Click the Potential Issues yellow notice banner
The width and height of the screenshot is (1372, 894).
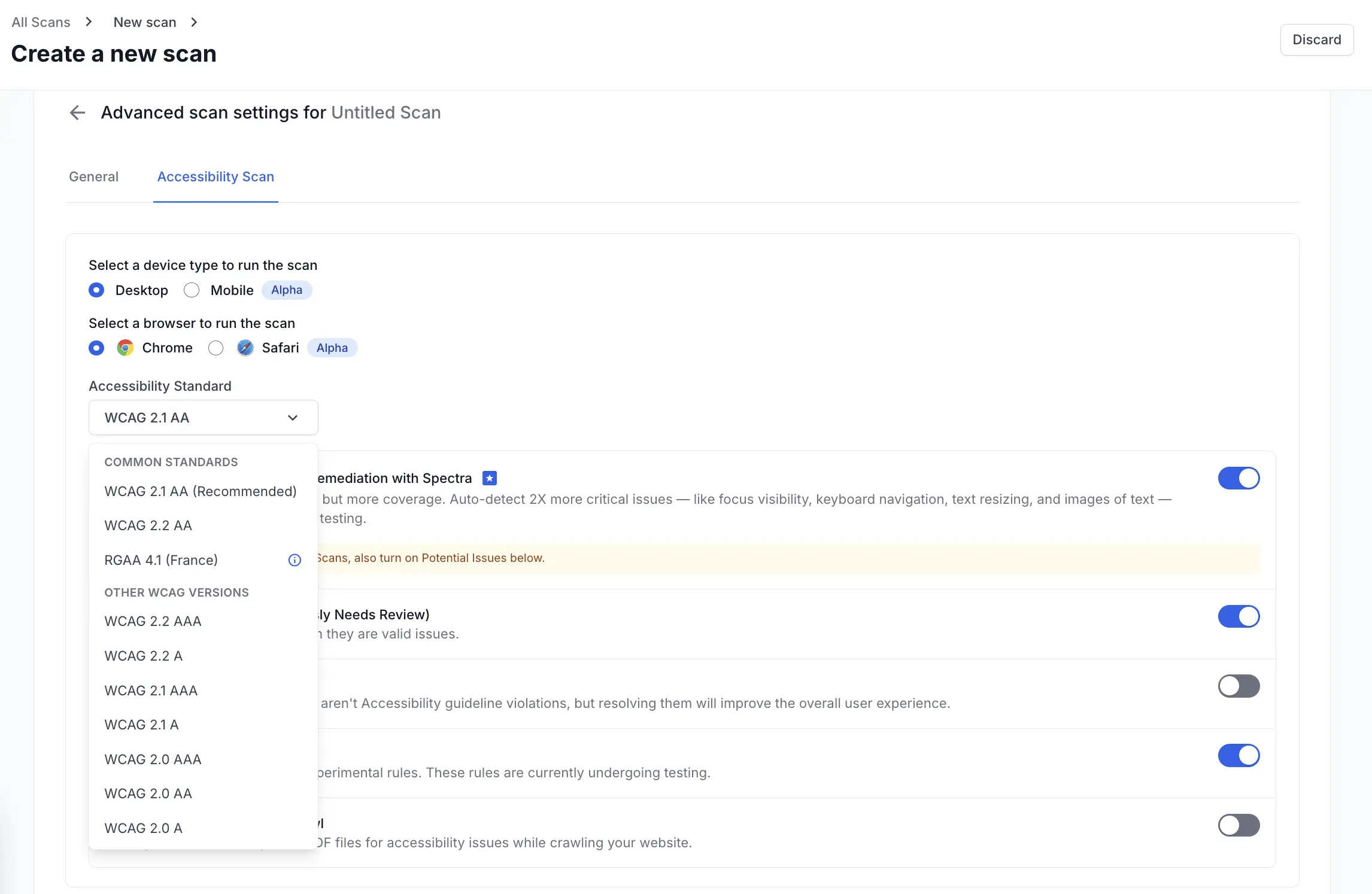pyautogui.click(x=788, y=558)
